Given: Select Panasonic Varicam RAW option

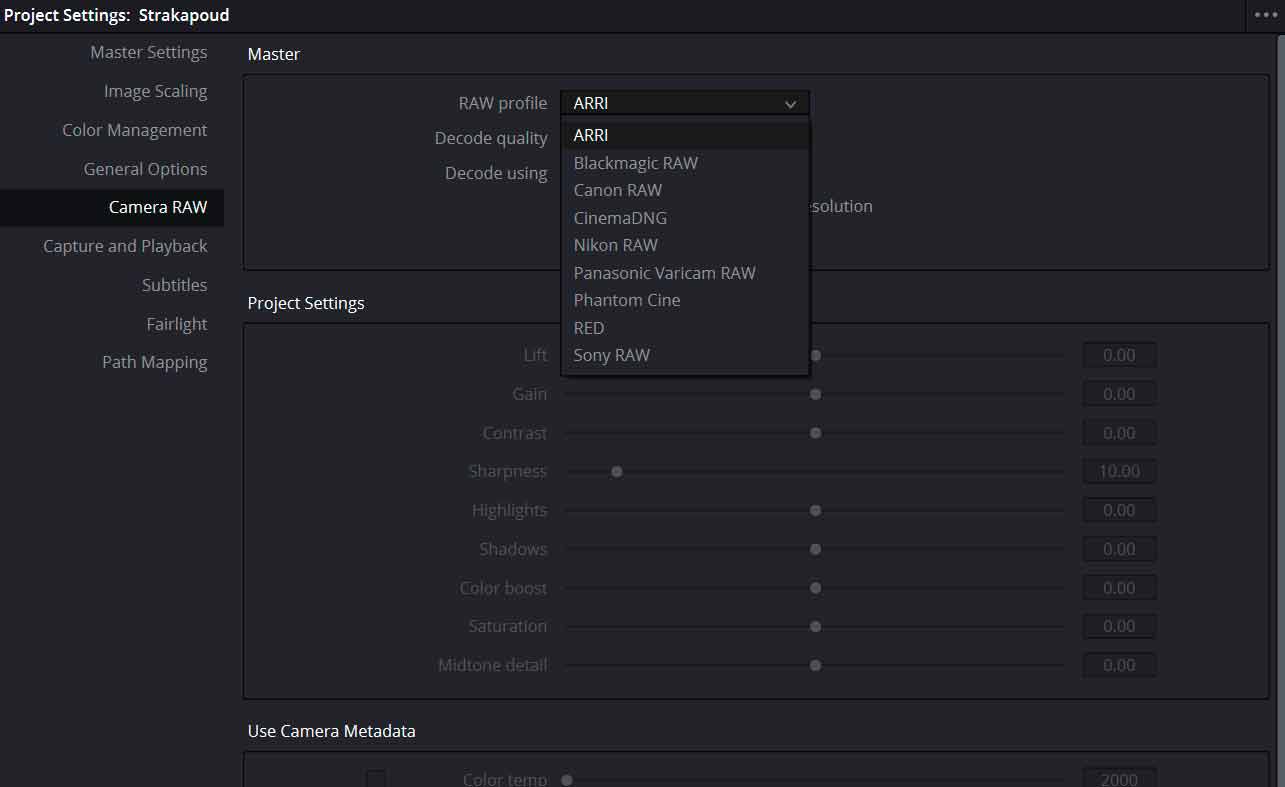Looking at the screenshot, I should click(x=664, y=273).
